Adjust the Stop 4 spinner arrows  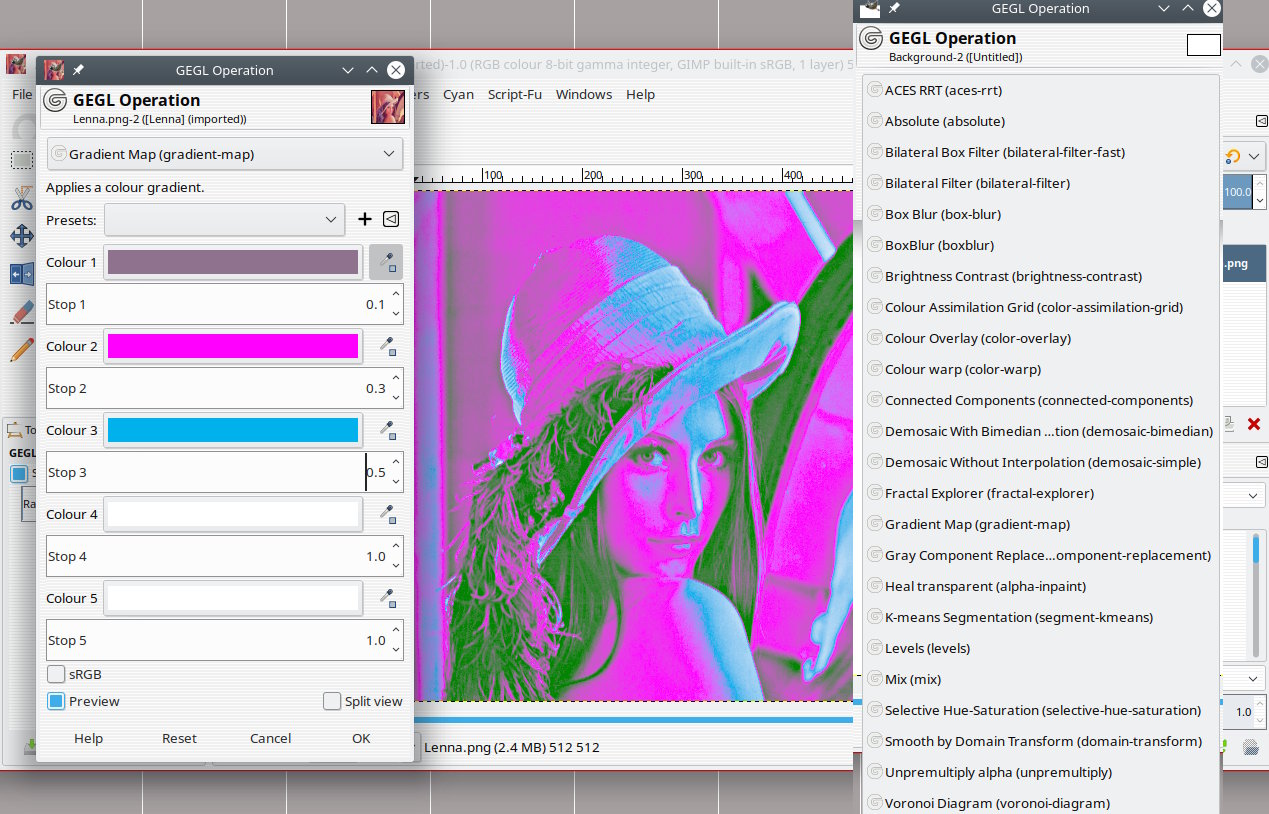coord(396,556)
